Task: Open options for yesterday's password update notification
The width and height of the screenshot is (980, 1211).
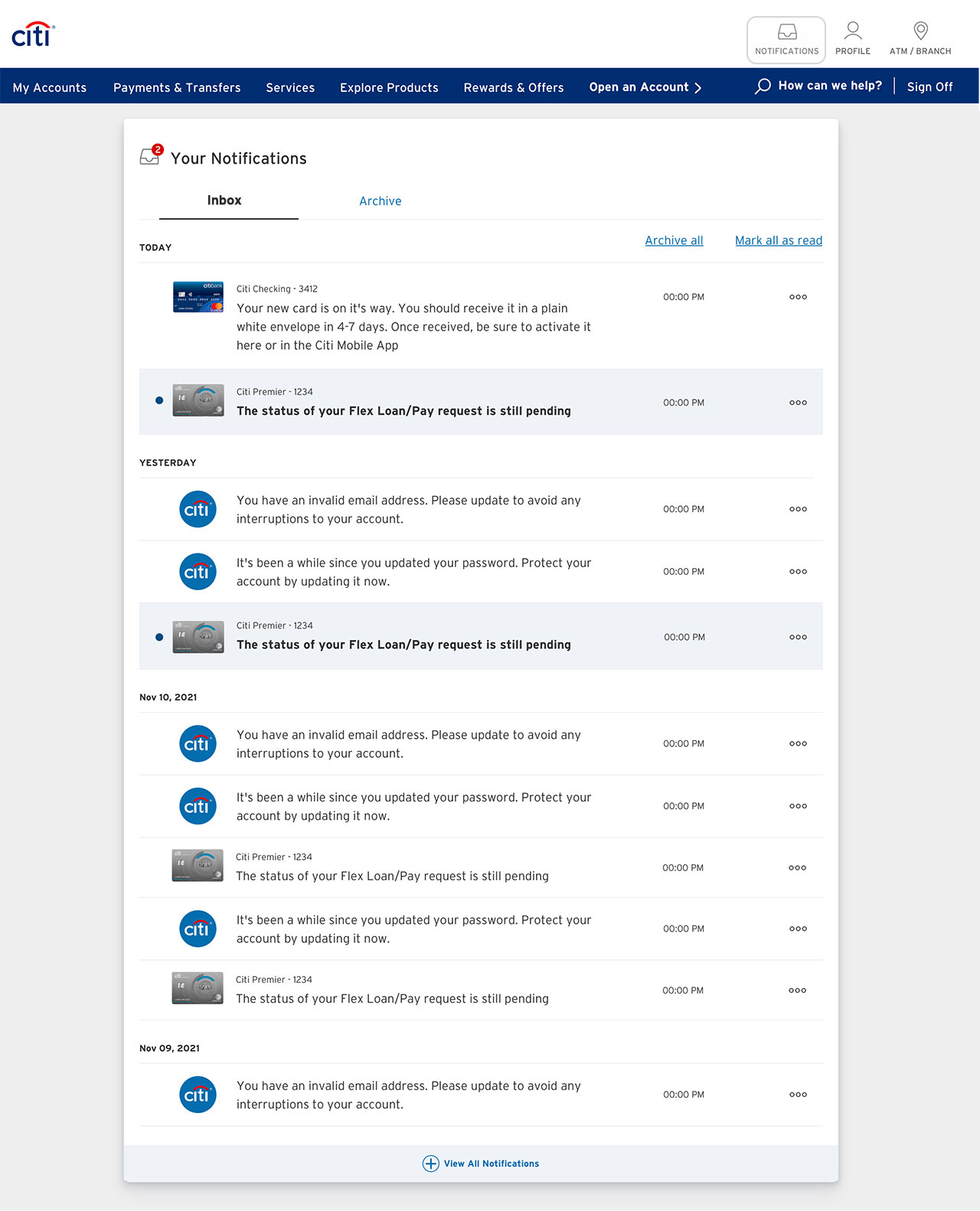Action: coord(798,572)
